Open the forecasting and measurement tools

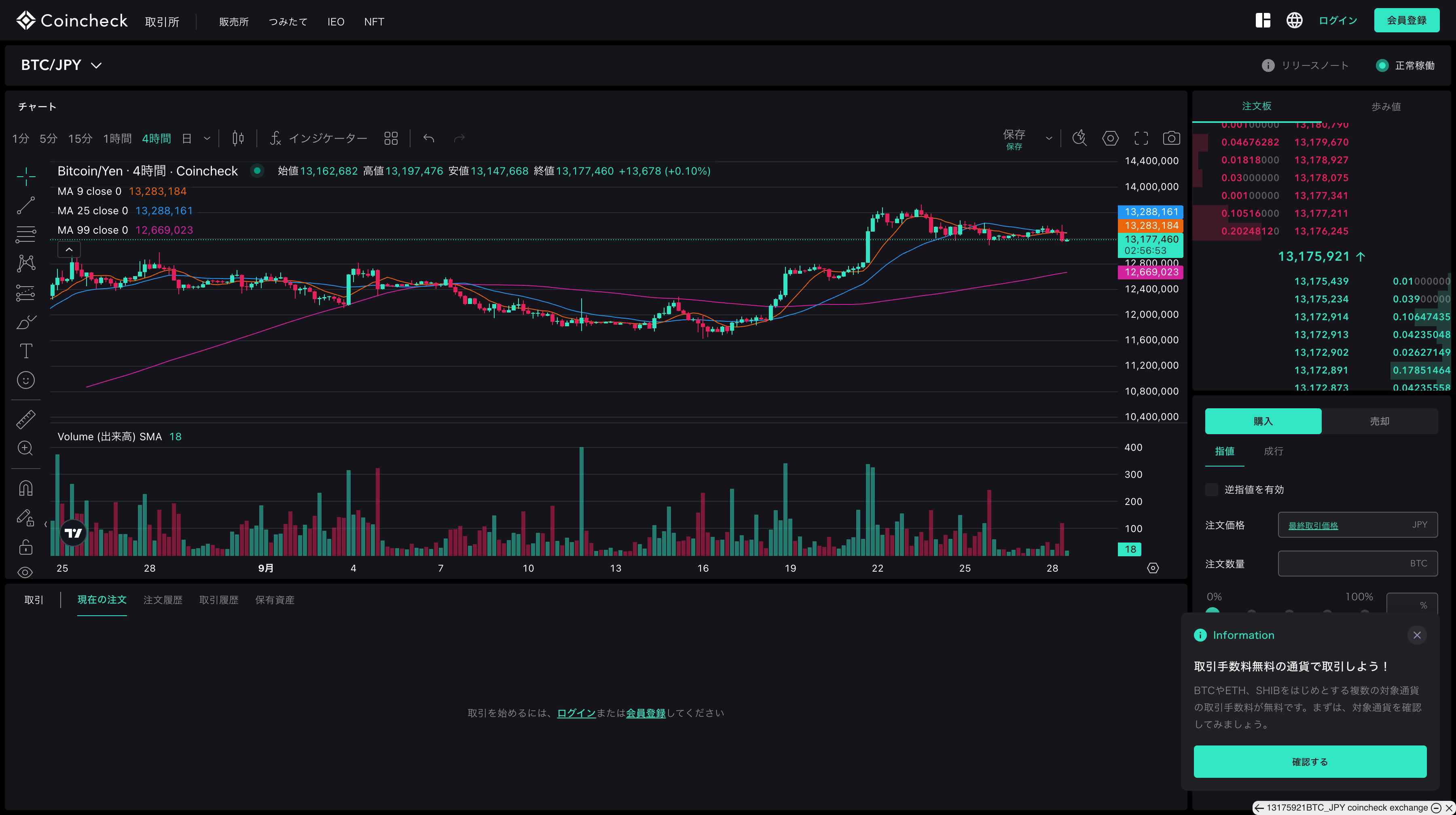(25, 293)
